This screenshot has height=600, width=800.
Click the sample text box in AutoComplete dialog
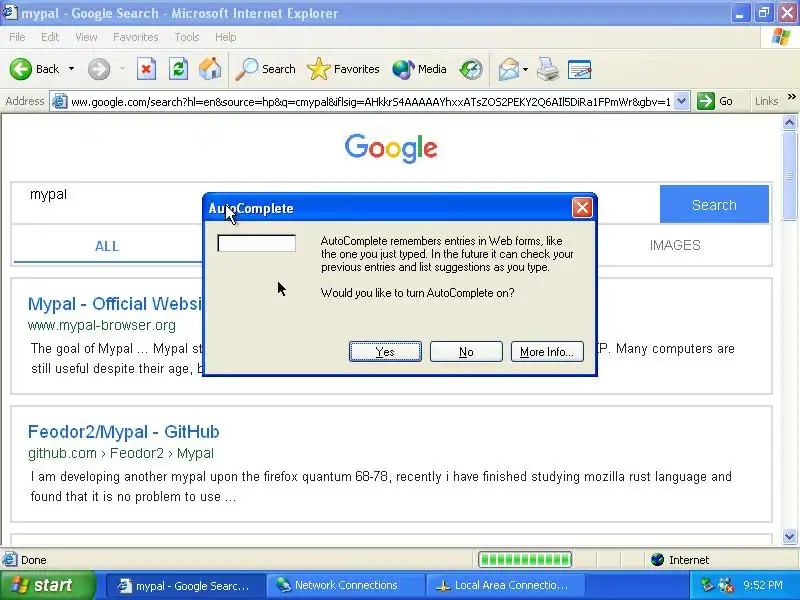click(x=257, y=243)
